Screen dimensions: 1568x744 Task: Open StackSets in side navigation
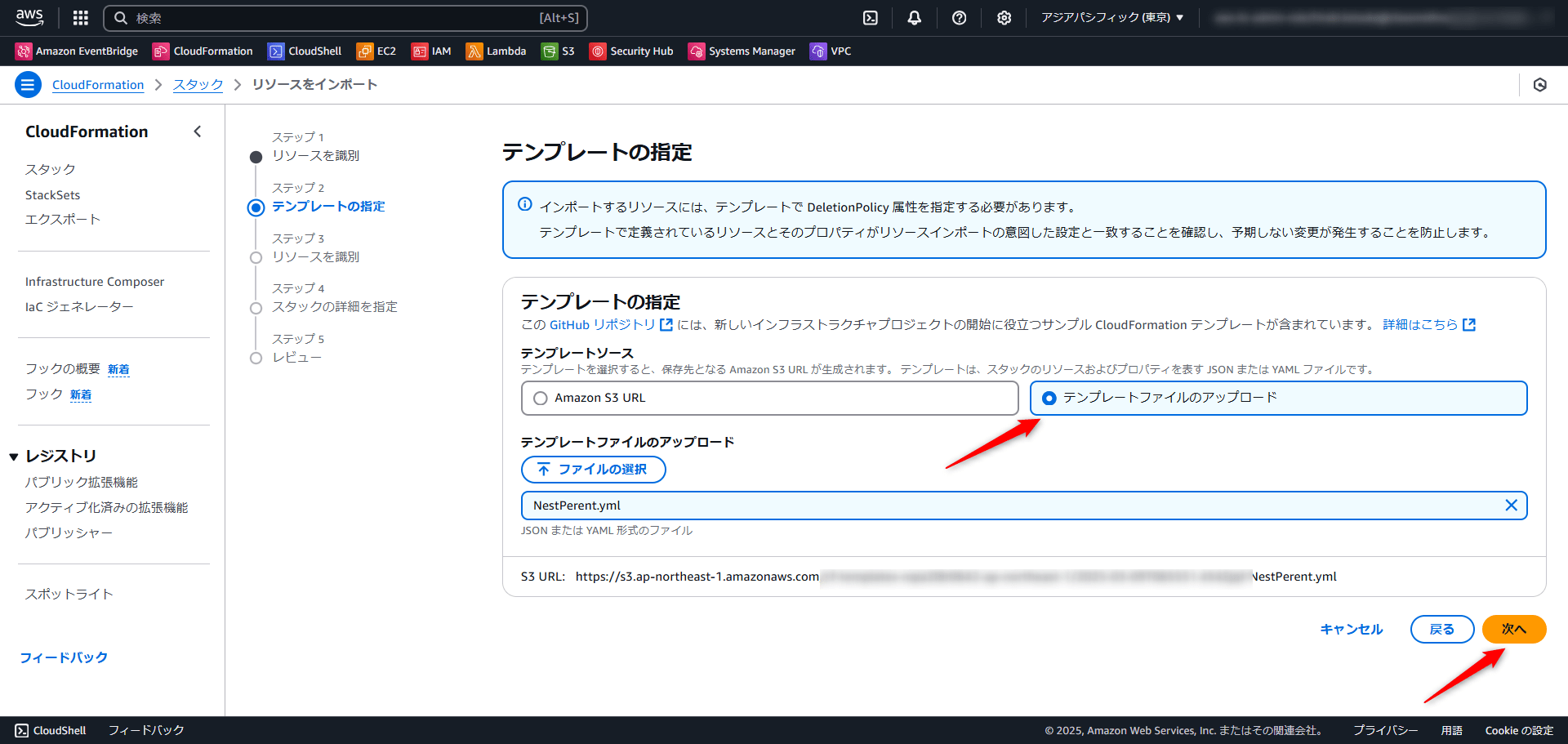52,194
